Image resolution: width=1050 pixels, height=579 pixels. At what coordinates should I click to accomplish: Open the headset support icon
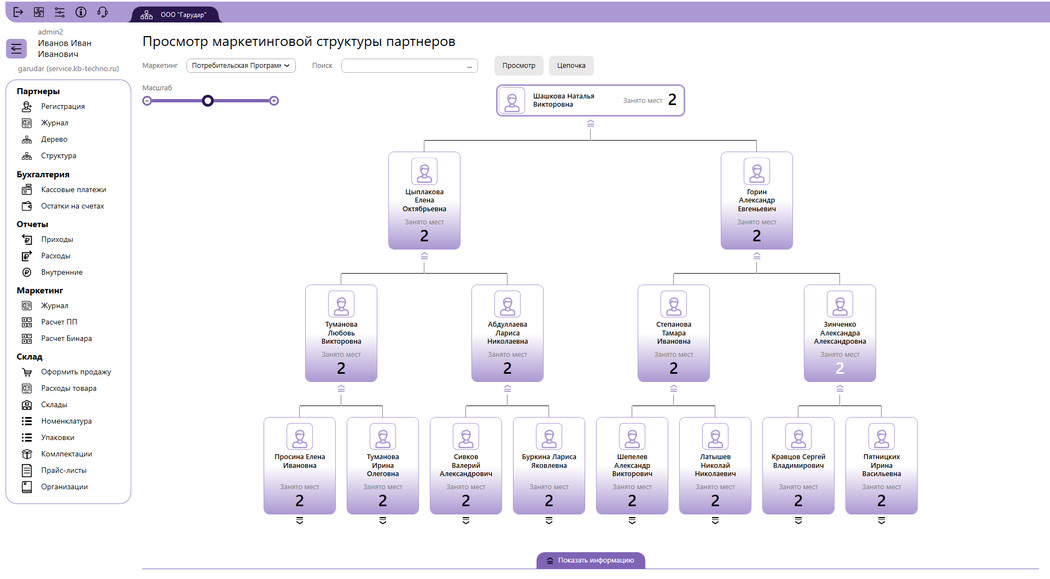(x=102, y=12)
